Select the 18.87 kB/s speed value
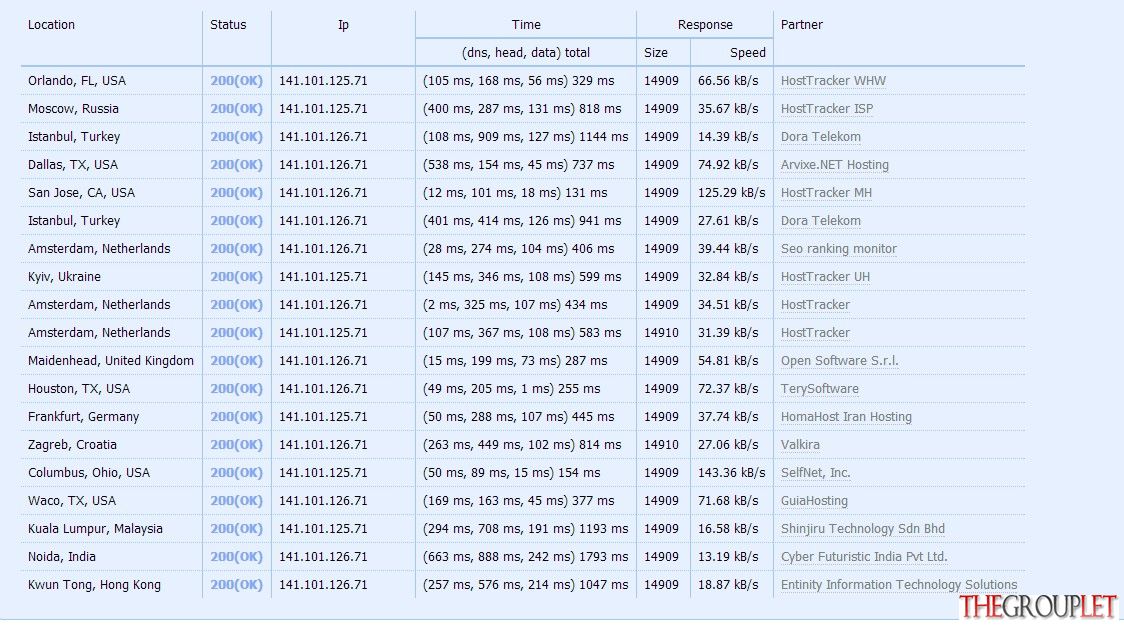This screenshot has width=1124, height=625. point(728,584)
